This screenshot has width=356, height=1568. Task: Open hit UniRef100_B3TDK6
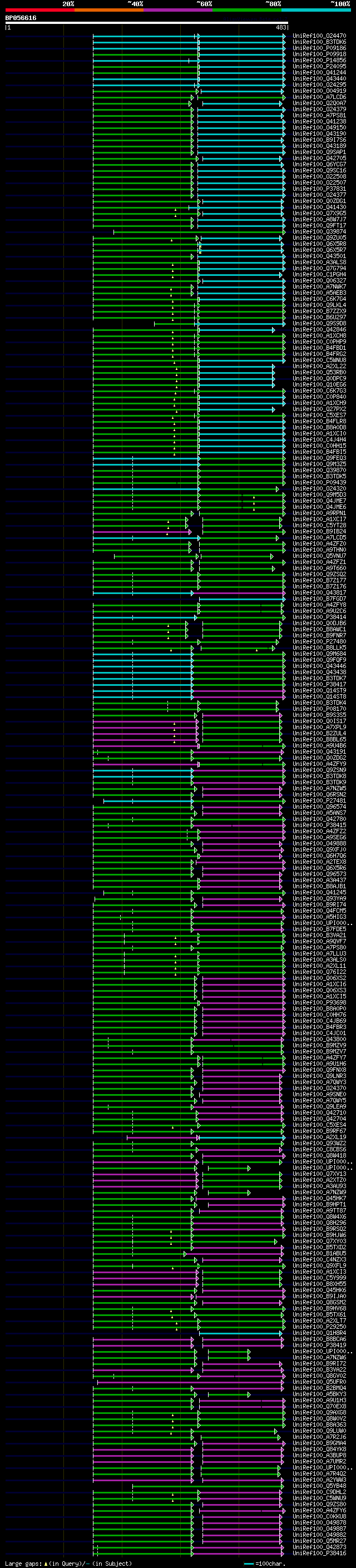coord(319,42)
